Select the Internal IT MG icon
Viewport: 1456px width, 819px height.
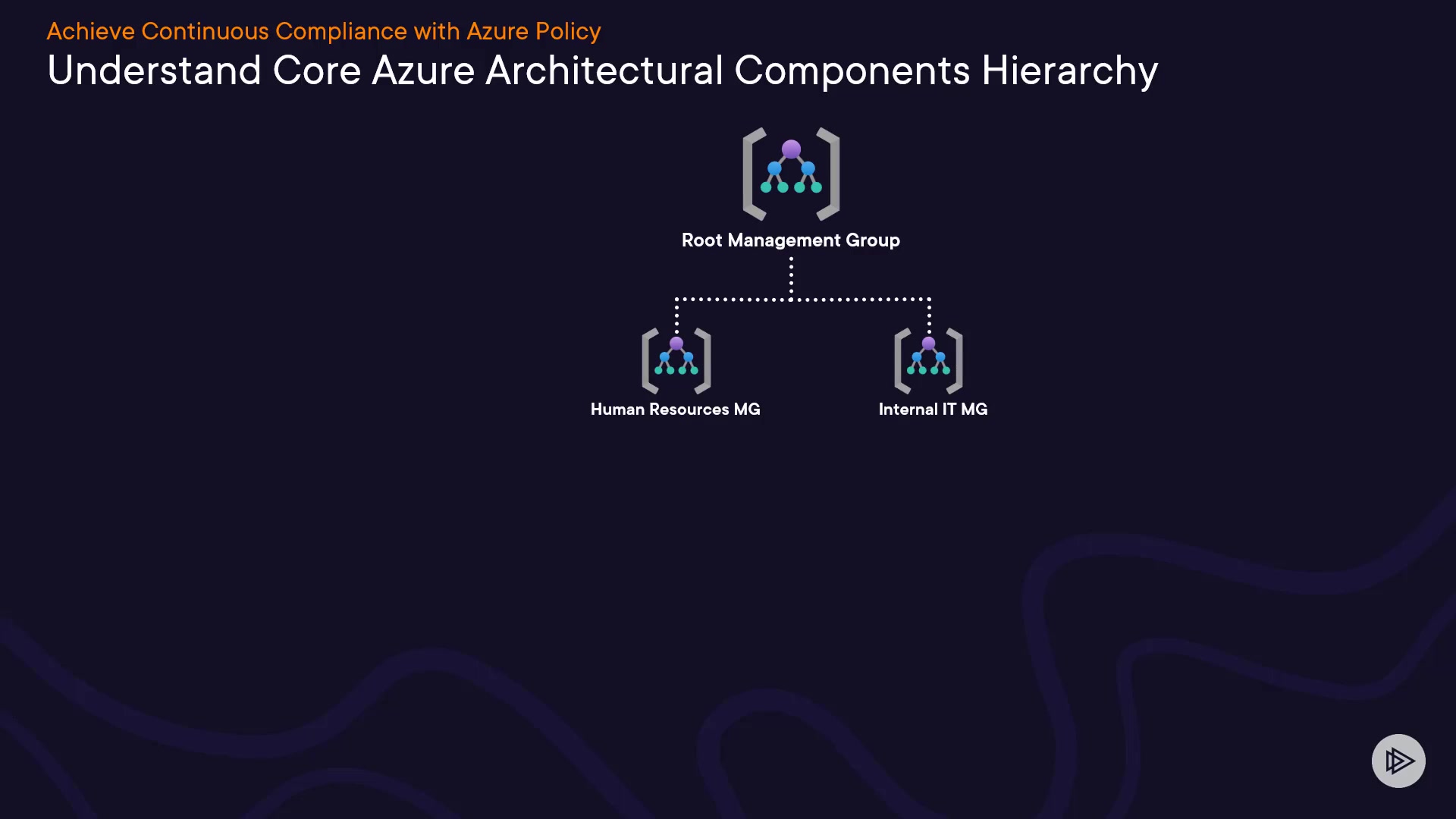tap(928, 361)
